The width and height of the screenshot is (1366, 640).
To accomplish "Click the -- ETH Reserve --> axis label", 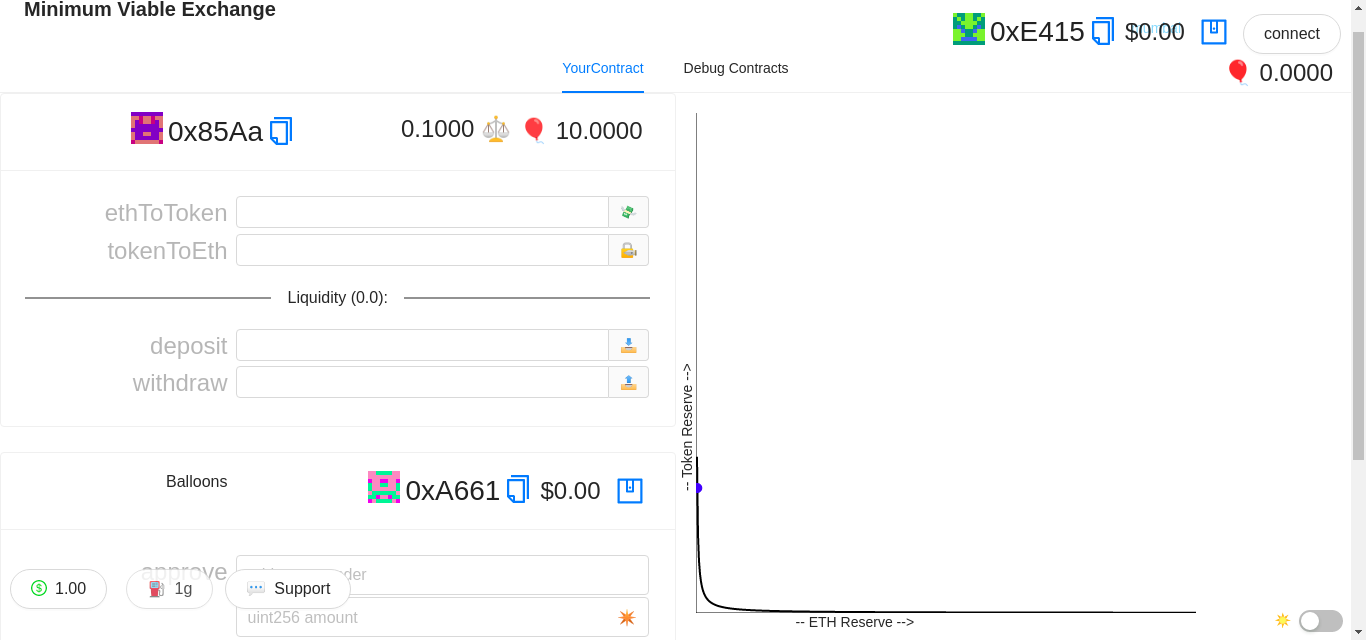I will 855,622.
